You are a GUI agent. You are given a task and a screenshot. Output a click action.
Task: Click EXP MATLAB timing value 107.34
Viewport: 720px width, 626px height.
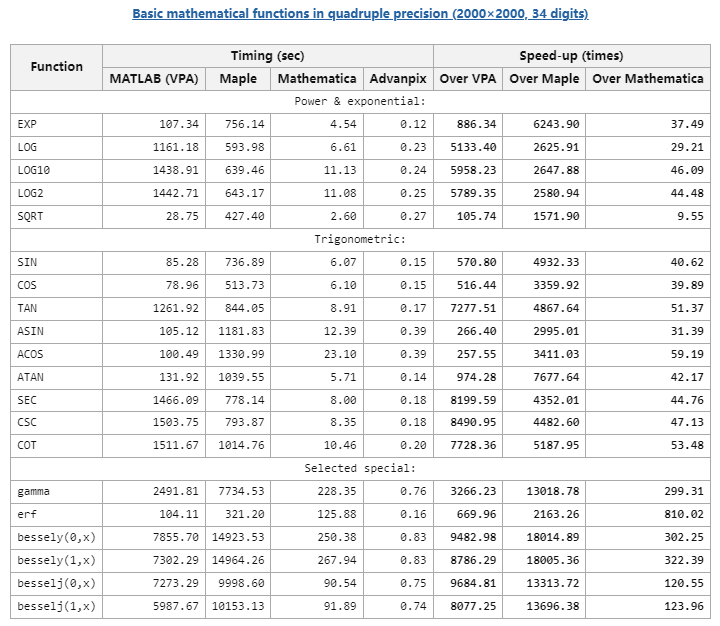[179, 124]
